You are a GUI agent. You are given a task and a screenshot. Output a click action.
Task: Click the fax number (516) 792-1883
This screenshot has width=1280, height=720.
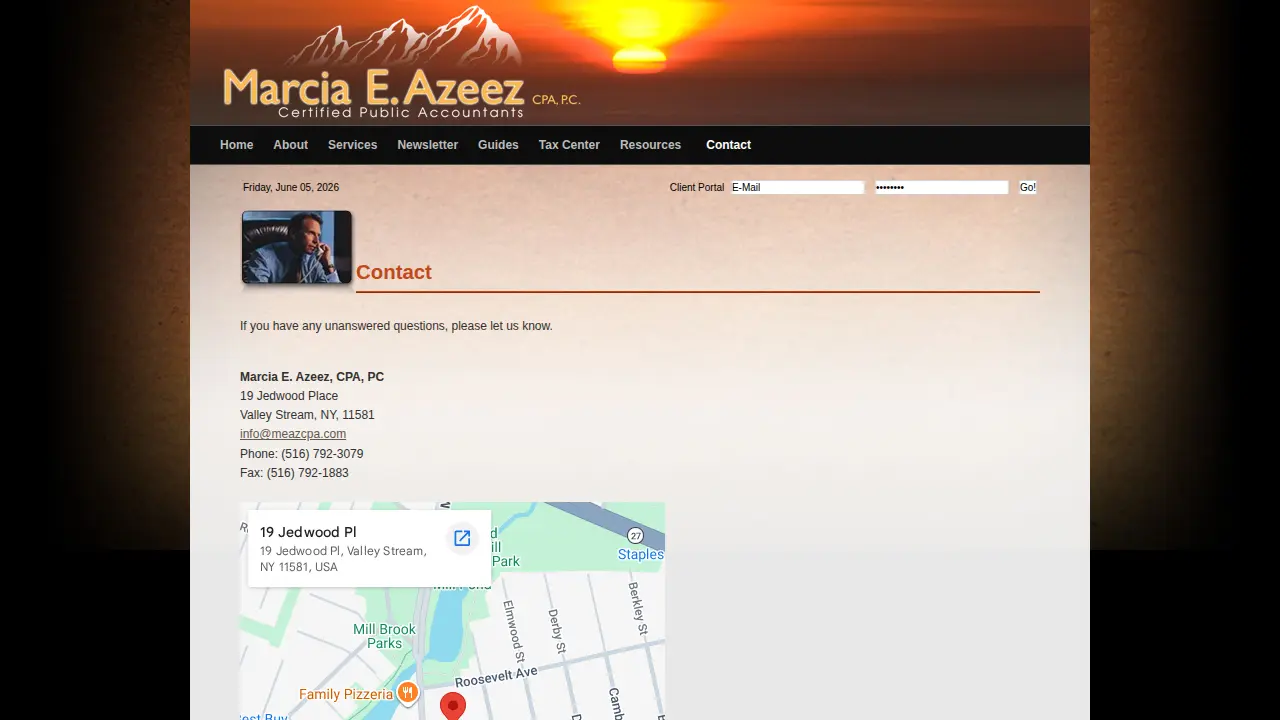pos(308,473)
